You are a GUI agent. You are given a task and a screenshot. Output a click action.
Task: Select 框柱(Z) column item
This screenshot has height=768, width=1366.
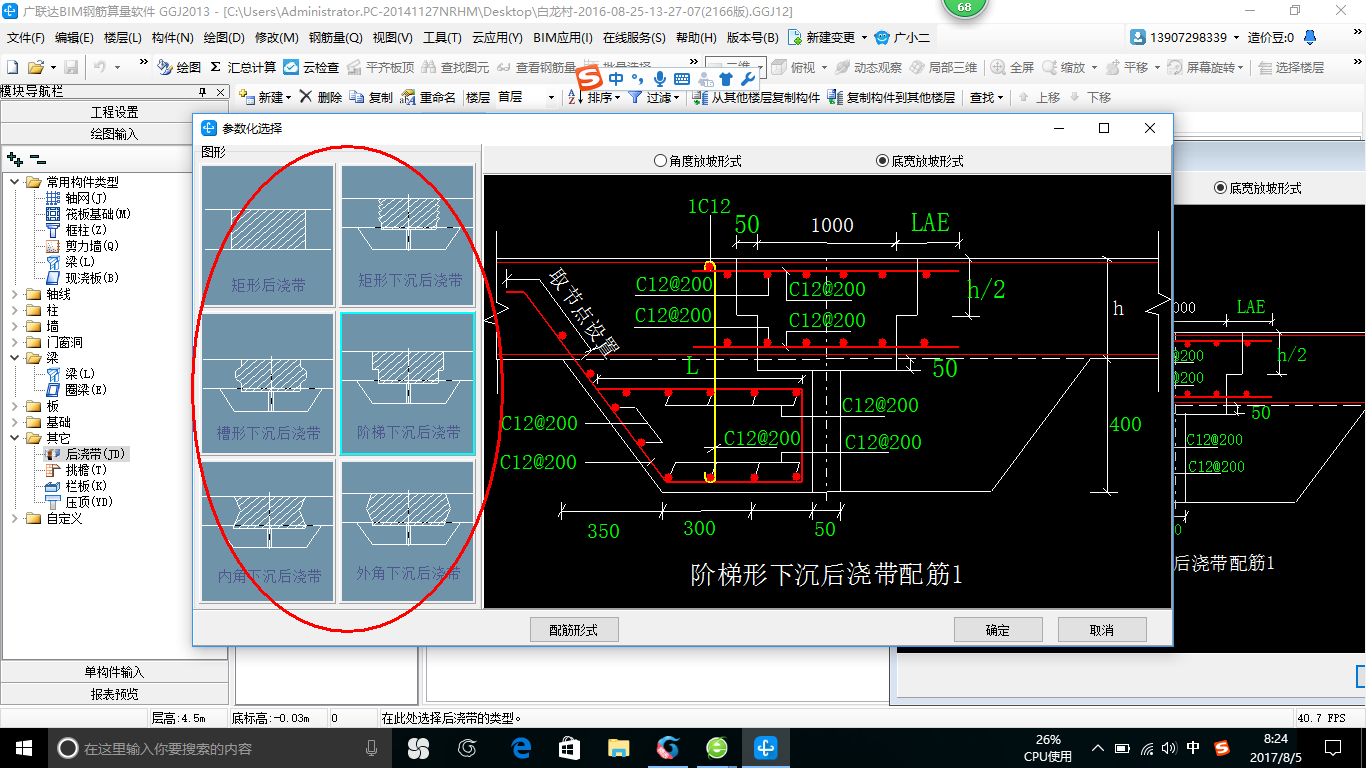(x=76, y=230)
